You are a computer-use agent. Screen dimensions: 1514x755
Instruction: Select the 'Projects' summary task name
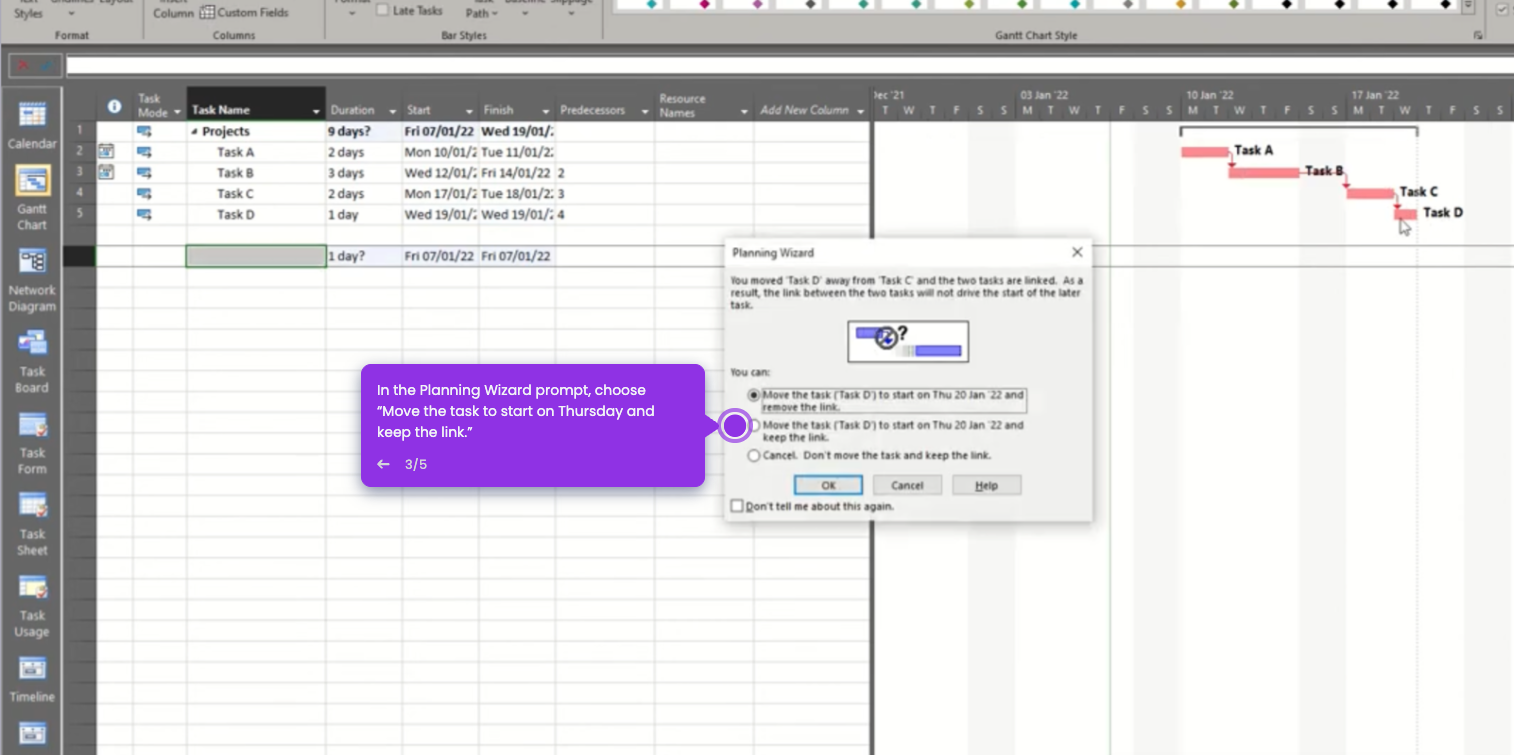coord(226,131)
